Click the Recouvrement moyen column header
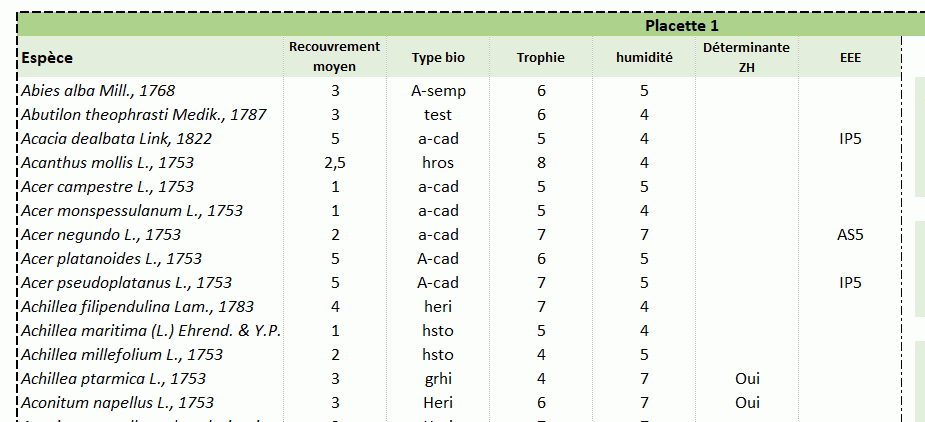Screen dimensions: 925x422 [x=334, y=57]
